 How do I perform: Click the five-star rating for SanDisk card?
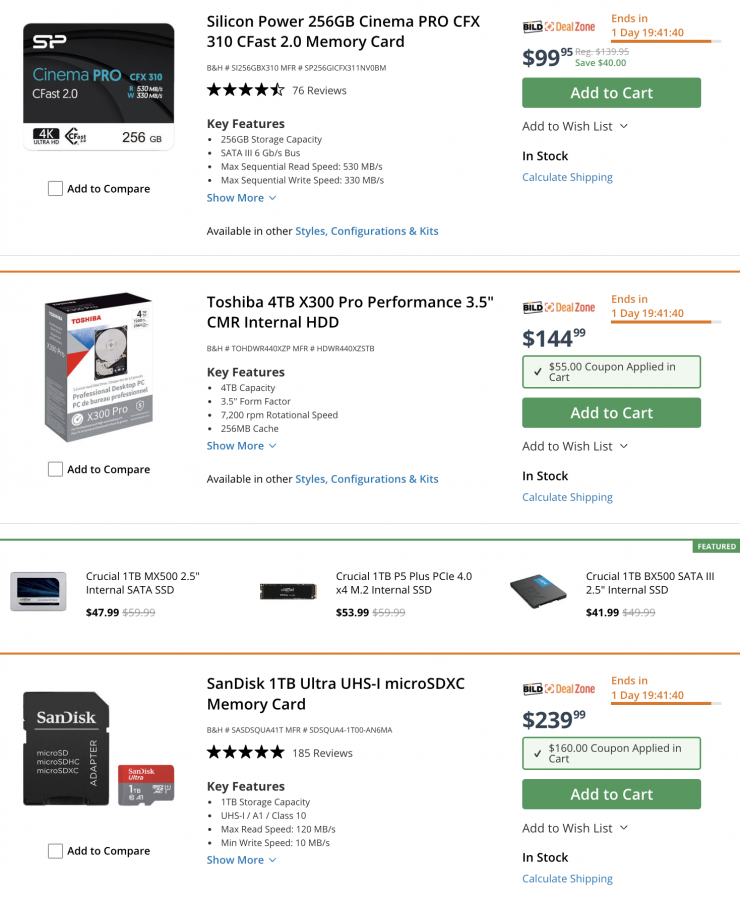245,752
